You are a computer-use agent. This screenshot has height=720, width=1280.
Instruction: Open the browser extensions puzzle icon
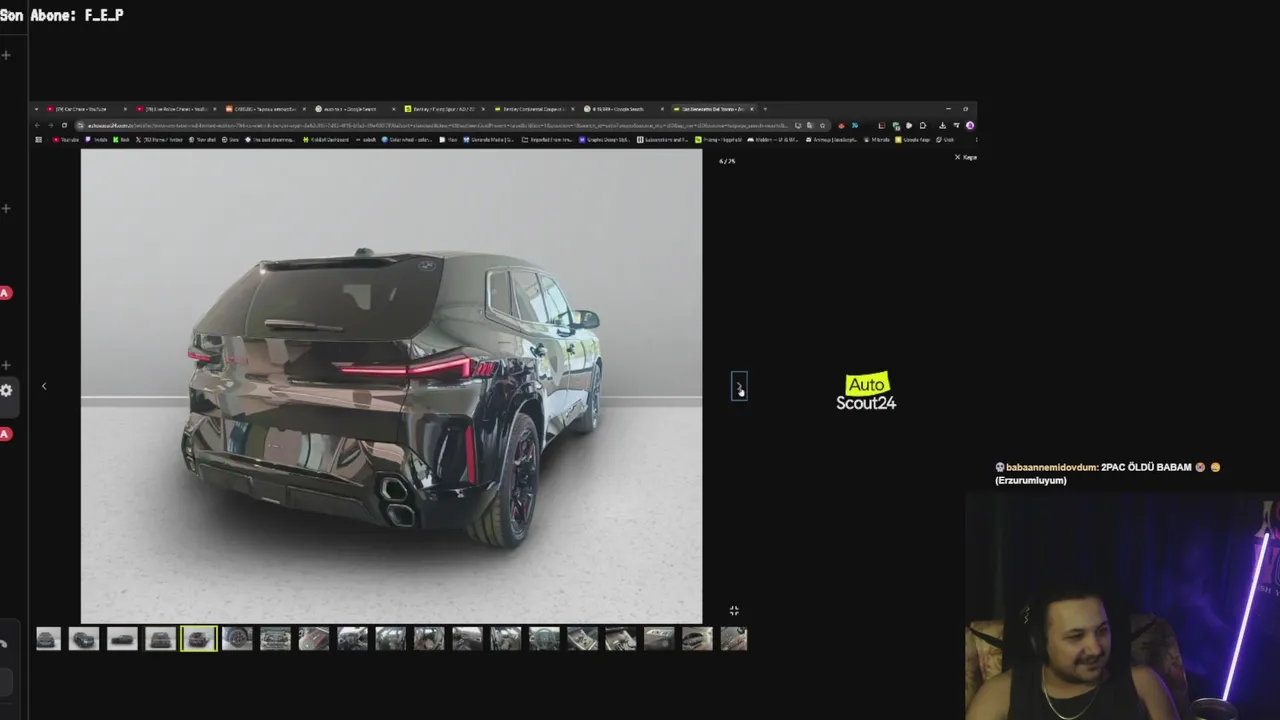point(922,125)
